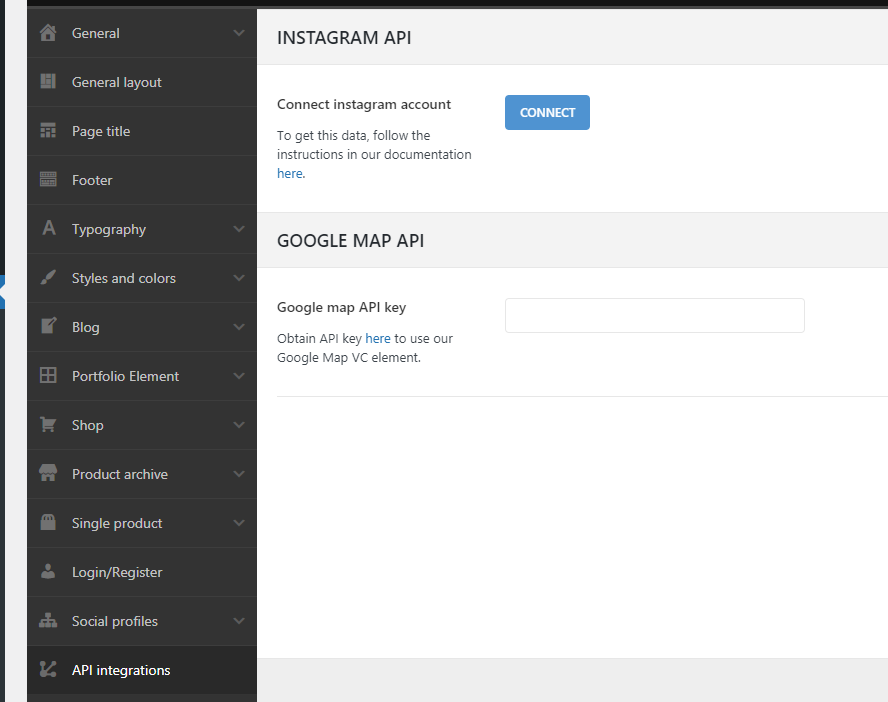The height and width of the screenshot is (702, 888).
Task: Click the Typography letter A icon
Action: (49, 228)
